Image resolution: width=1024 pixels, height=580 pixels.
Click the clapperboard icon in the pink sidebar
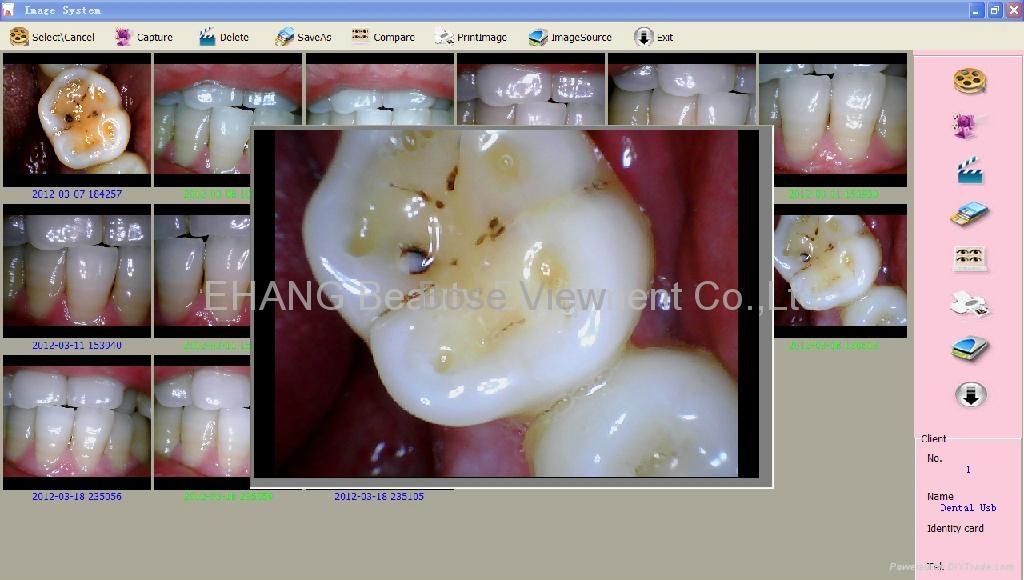[x=970, y=170]
